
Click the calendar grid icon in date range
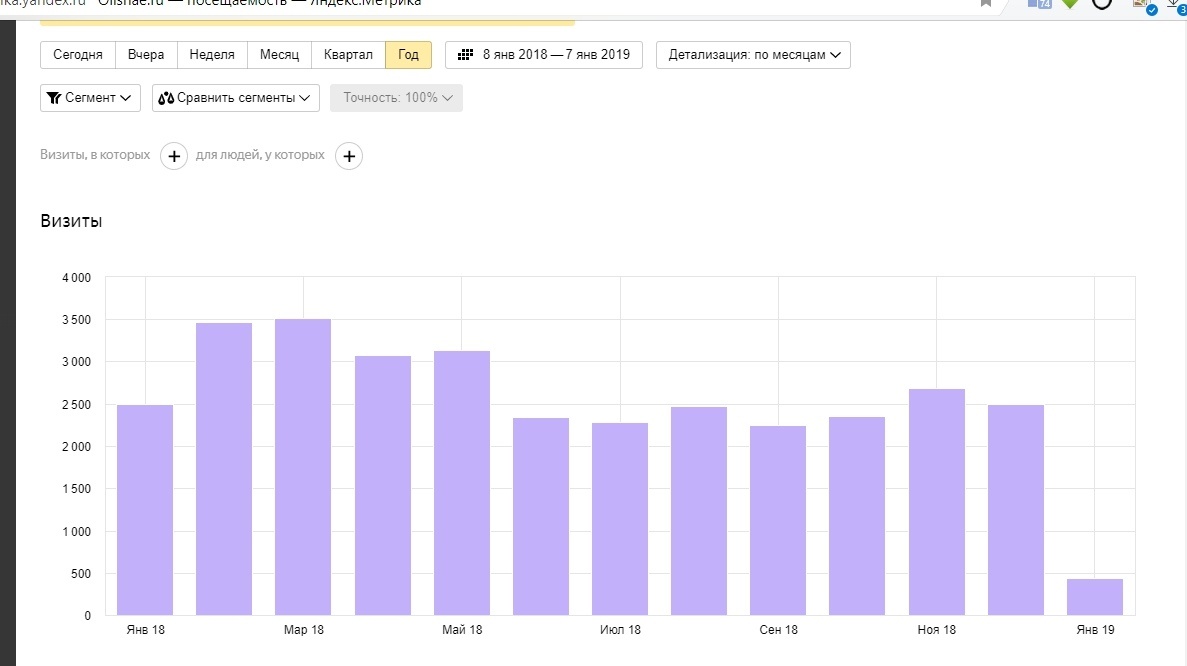click(465, 55)
